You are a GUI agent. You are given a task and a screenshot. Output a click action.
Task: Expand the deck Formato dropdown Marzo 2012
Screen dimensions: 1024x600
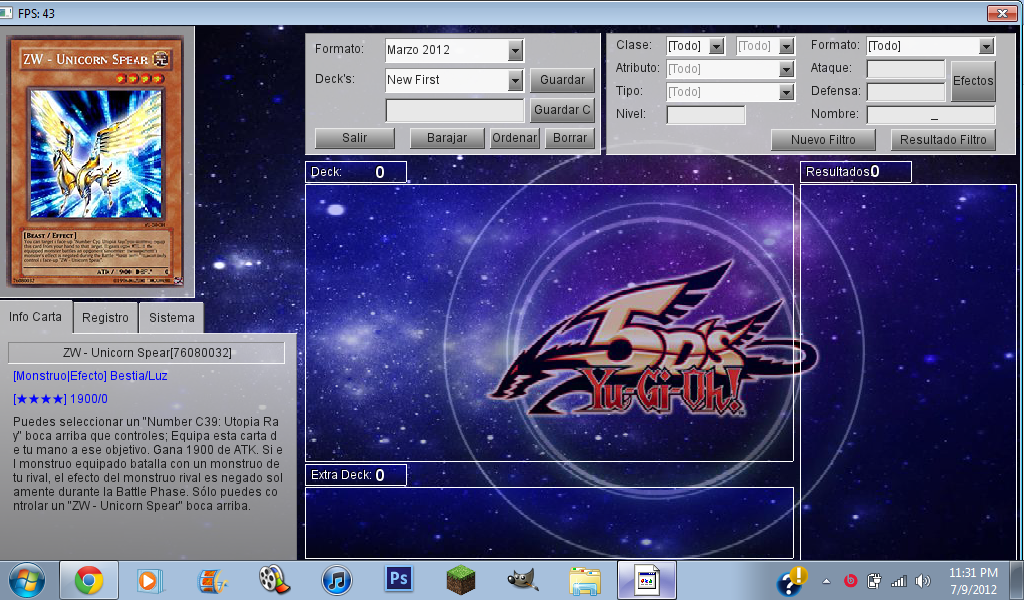[515, 50]
